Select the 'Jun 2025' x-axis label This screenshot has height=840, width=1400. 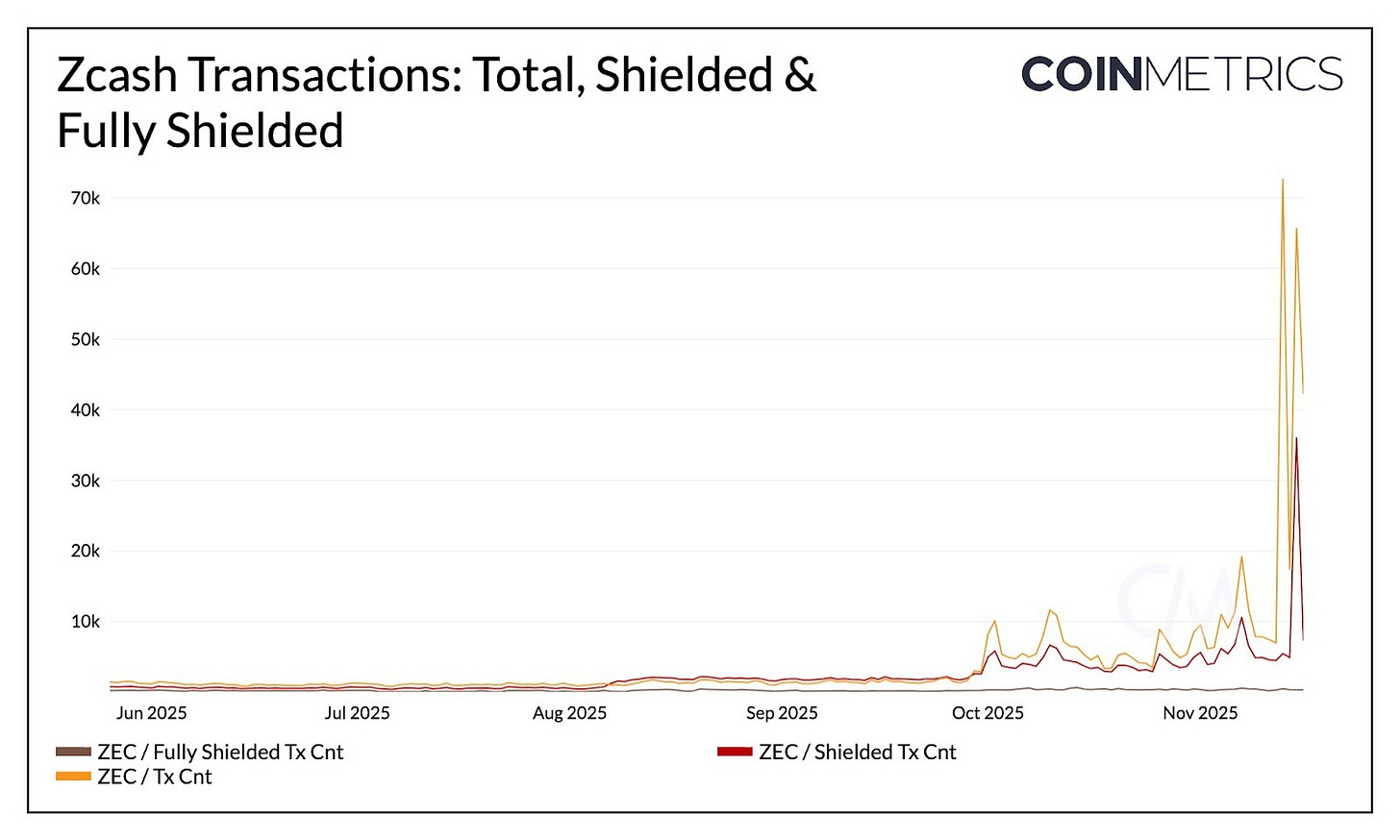(151, 713)
